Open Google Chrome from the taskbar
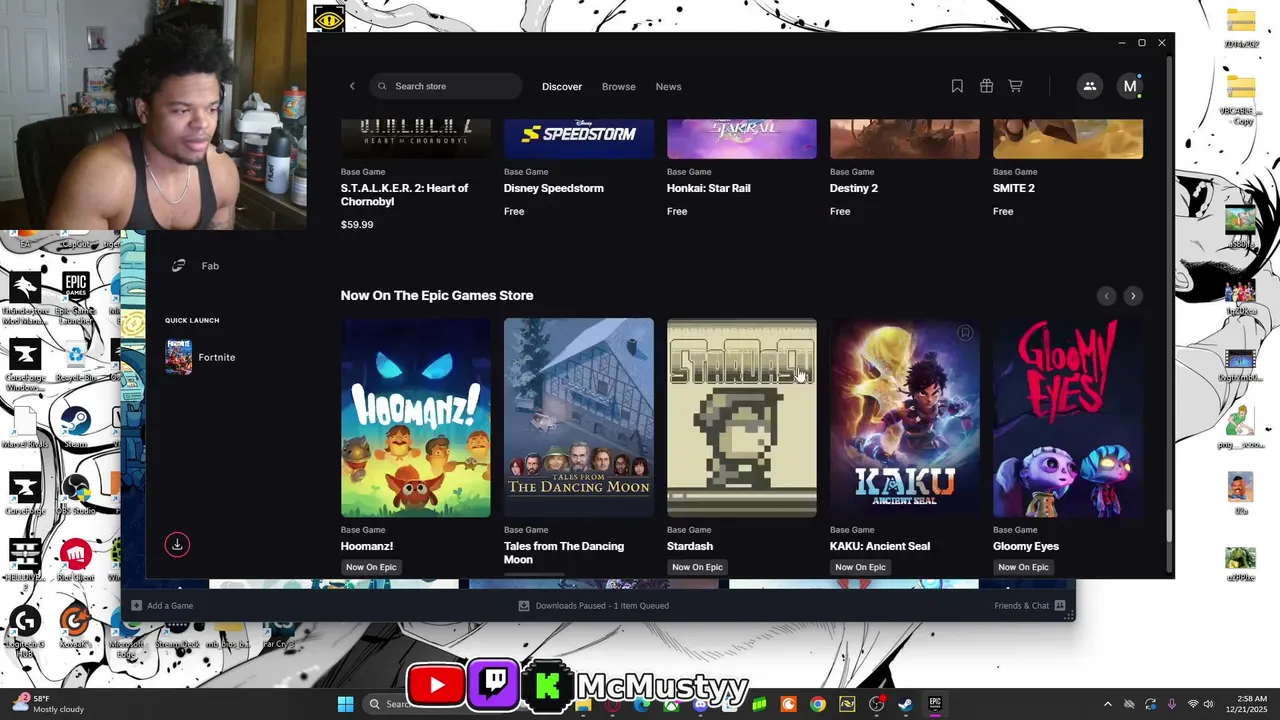Image resolution: width=1280 pixels, height=720 pixels. point(818,704)
